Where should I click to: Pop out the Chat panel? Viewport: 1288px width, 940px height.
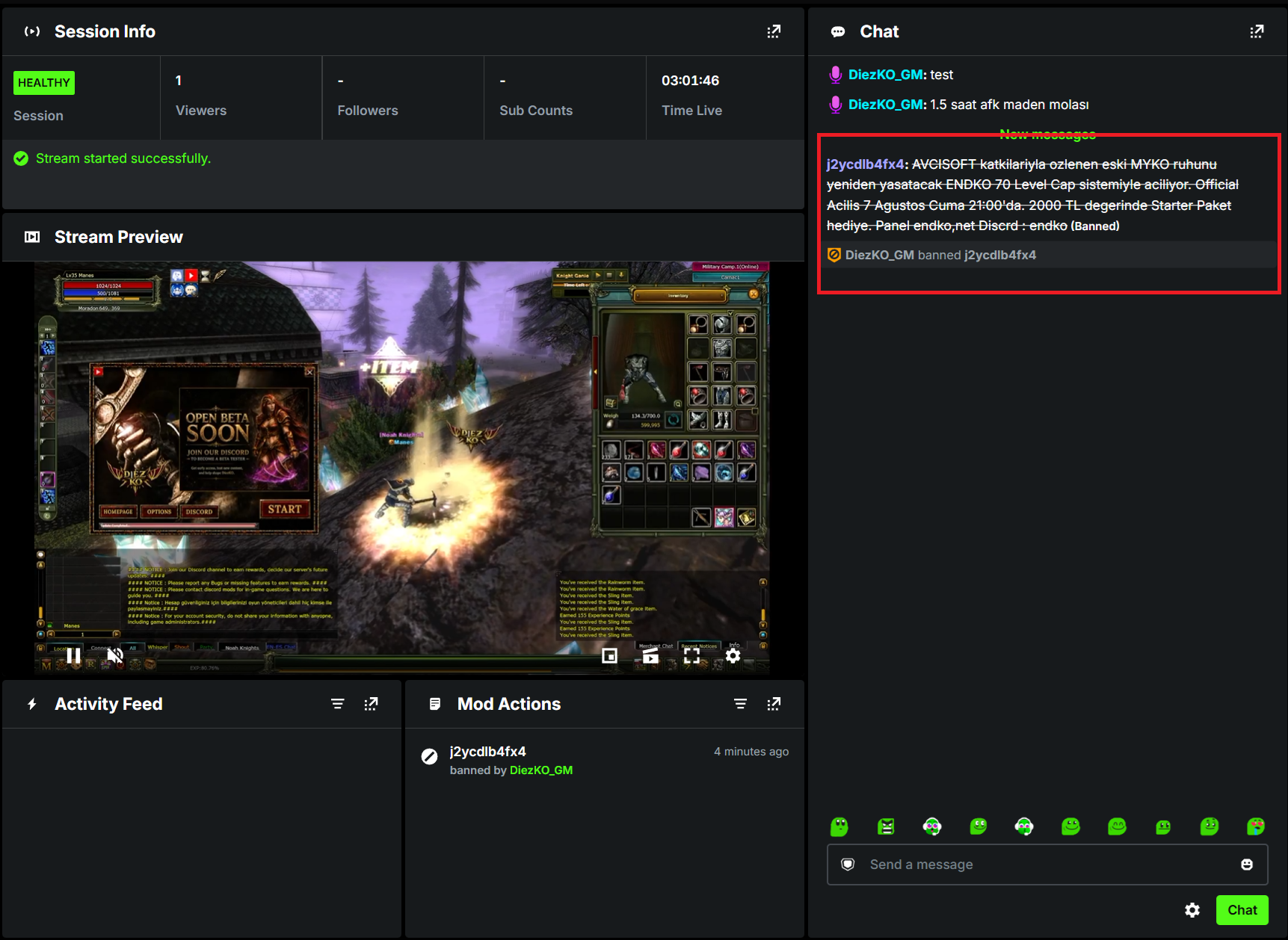[x=1257, y=31]
